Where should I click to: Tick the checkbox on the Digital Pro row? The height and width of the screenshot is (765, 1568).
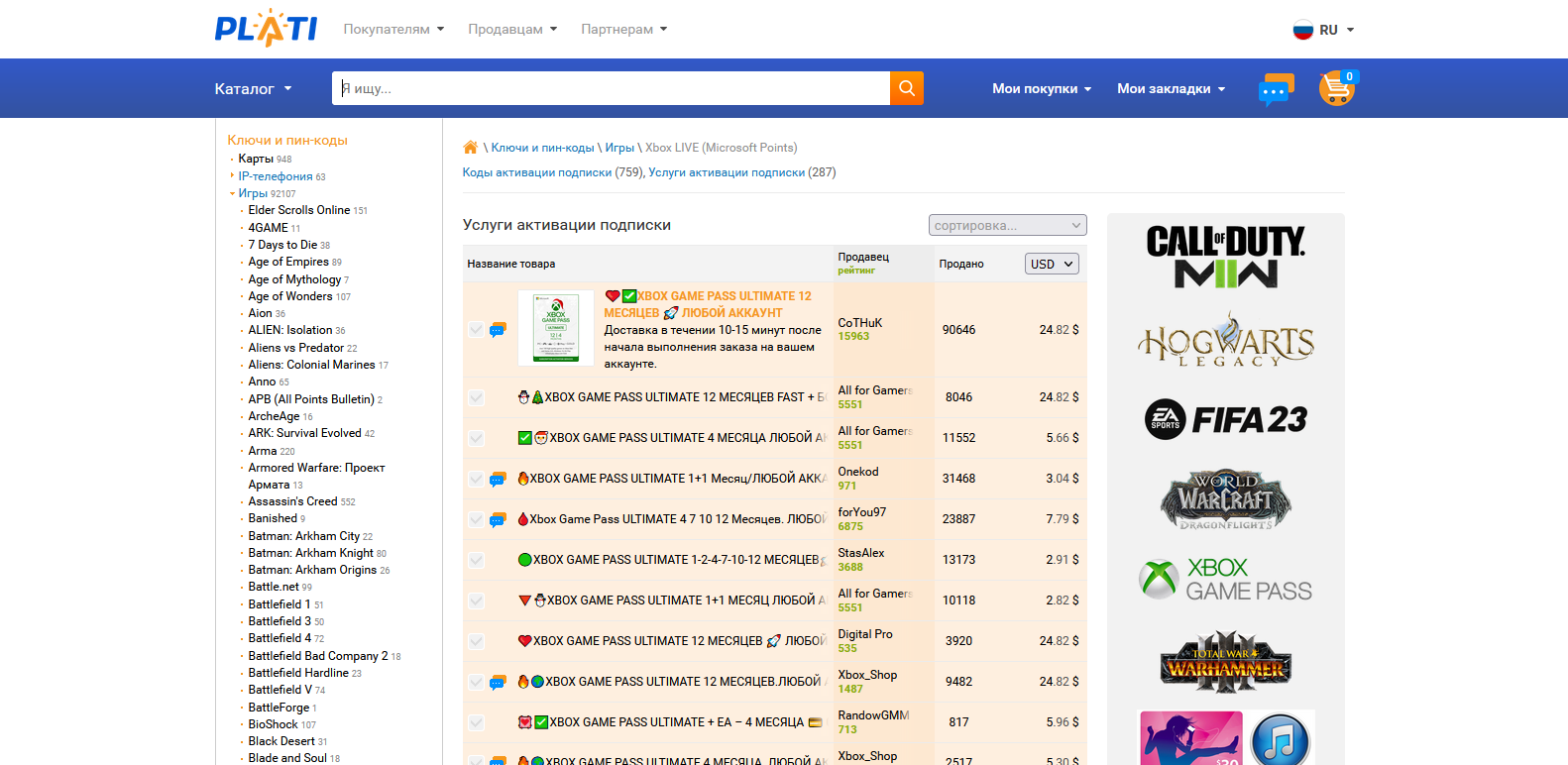click(x=477, y=641)
